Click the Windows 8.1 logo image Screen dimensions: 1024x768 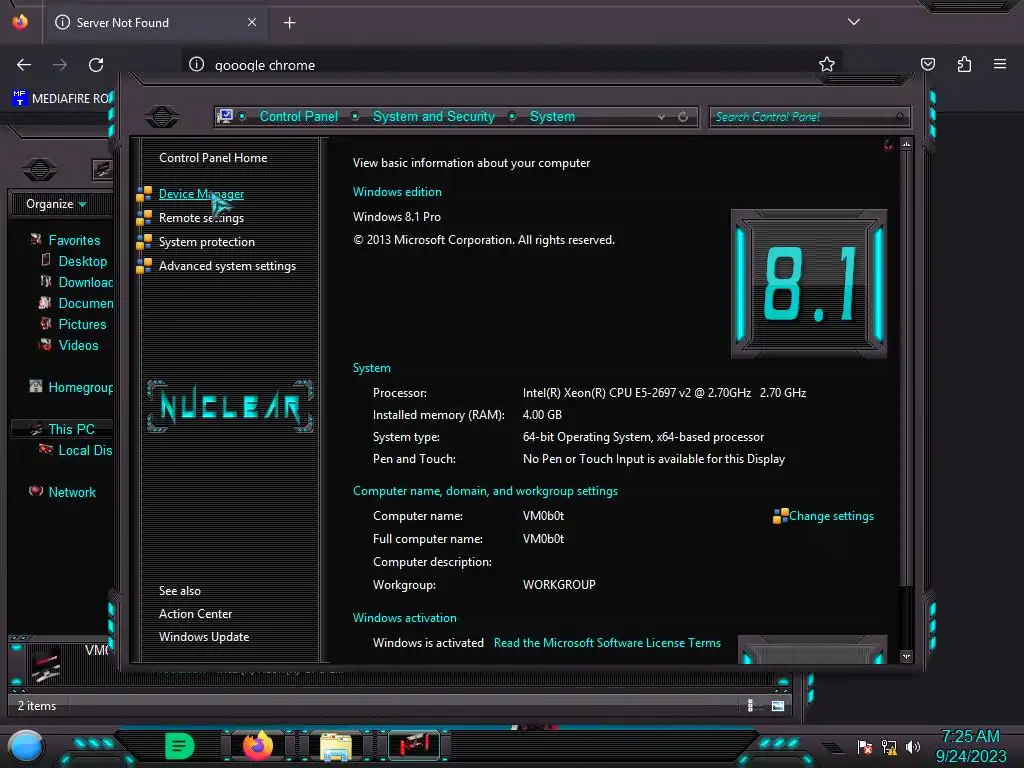coord(808,283)
